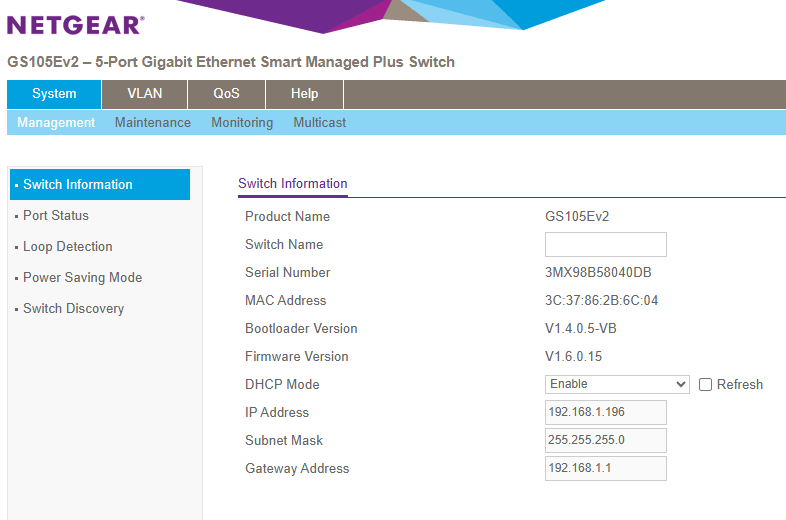Click the Subnet Mask label

(284, 440)
